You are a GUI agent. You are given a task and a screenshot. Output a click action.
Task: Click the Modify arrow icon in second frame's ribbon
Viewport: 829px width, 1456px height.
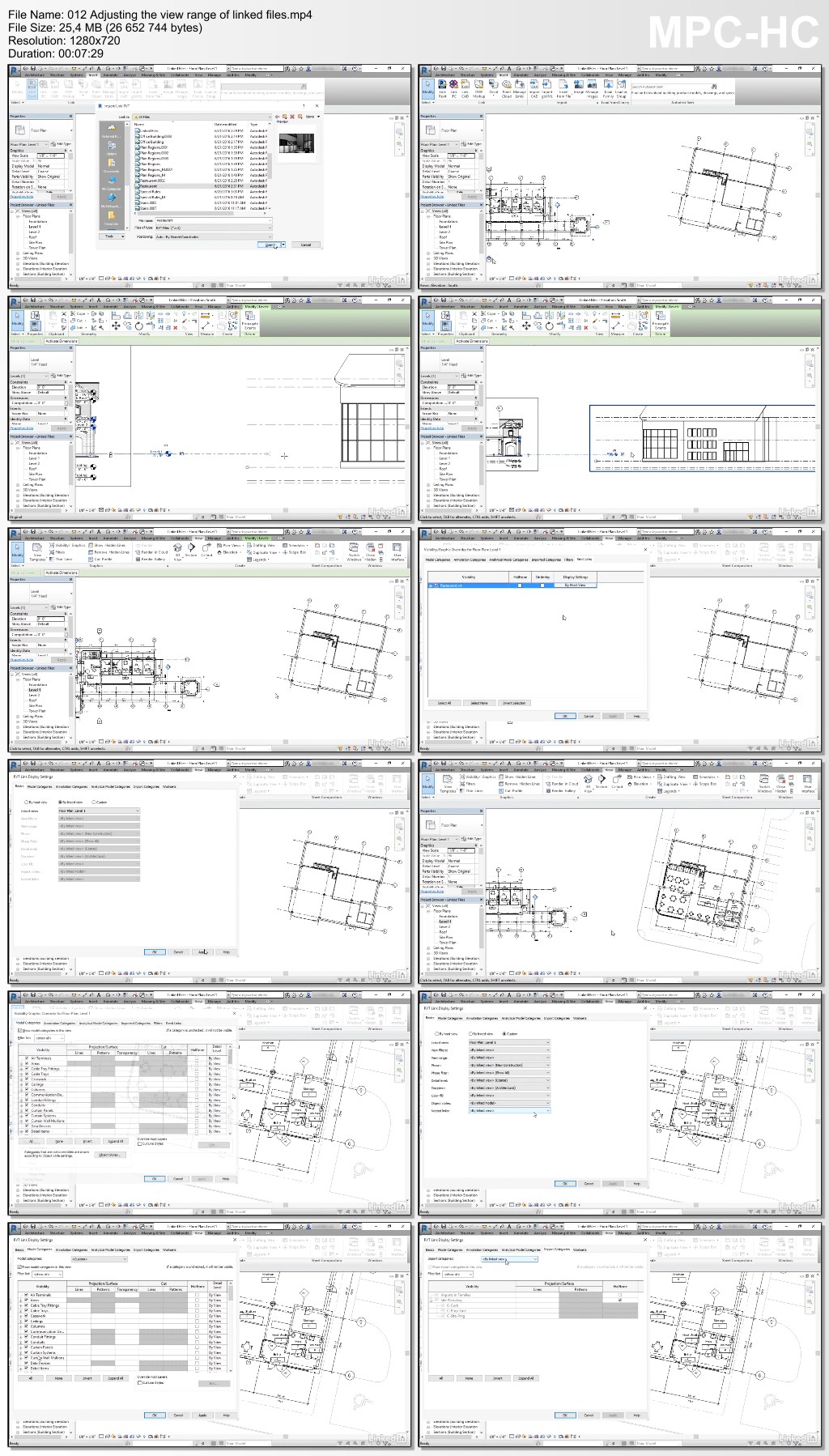(427, 87)
